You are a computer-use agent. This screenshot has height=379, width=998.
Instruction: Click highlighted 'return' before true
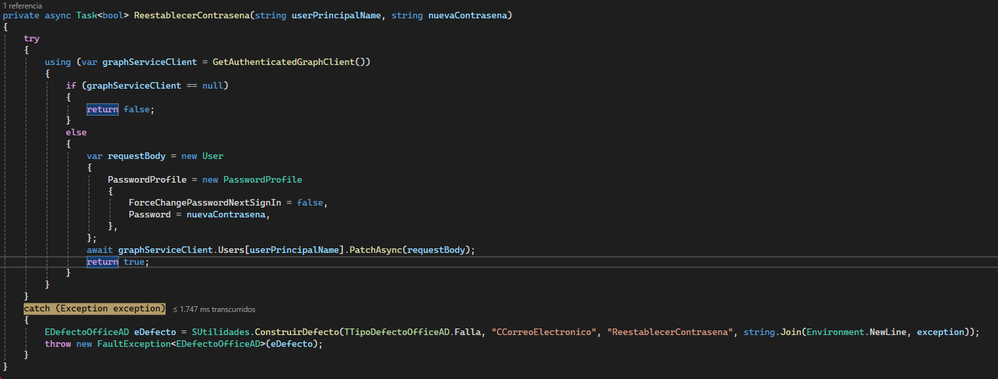pyautogui.click(x=102, y=262)
